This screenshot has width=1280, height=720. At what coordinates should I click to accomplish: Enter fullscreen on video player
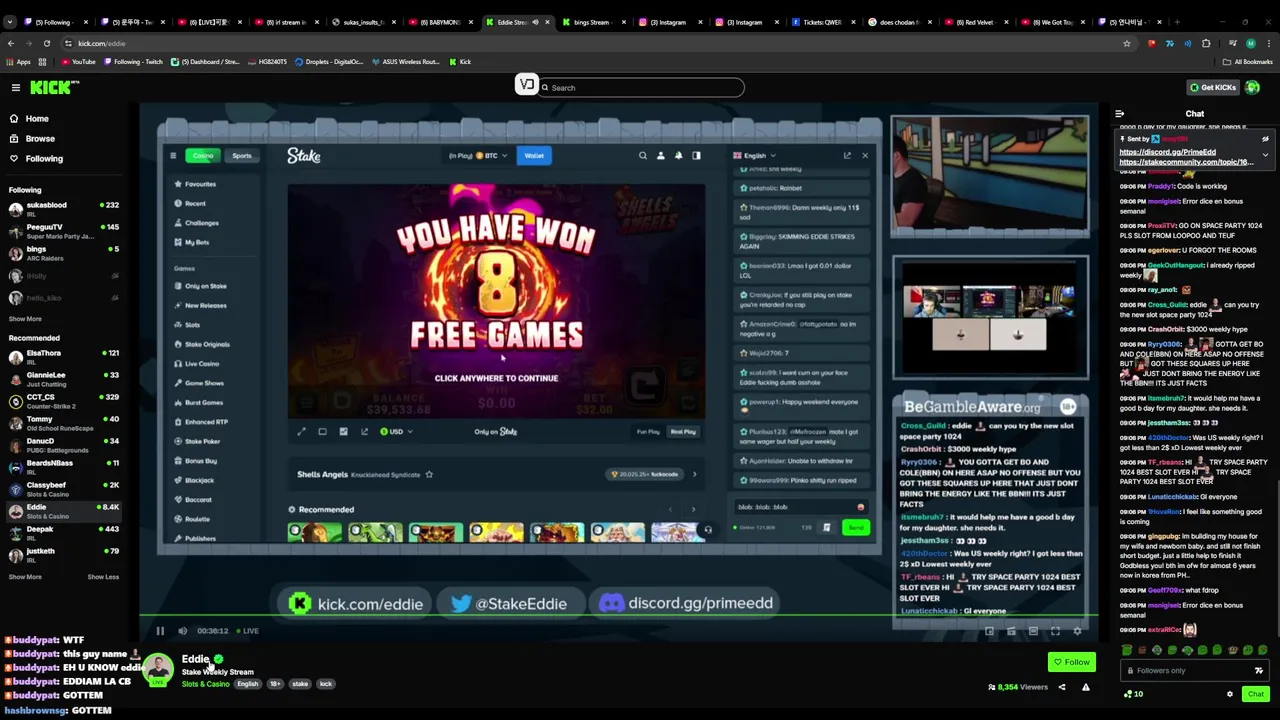point(1055,631)
